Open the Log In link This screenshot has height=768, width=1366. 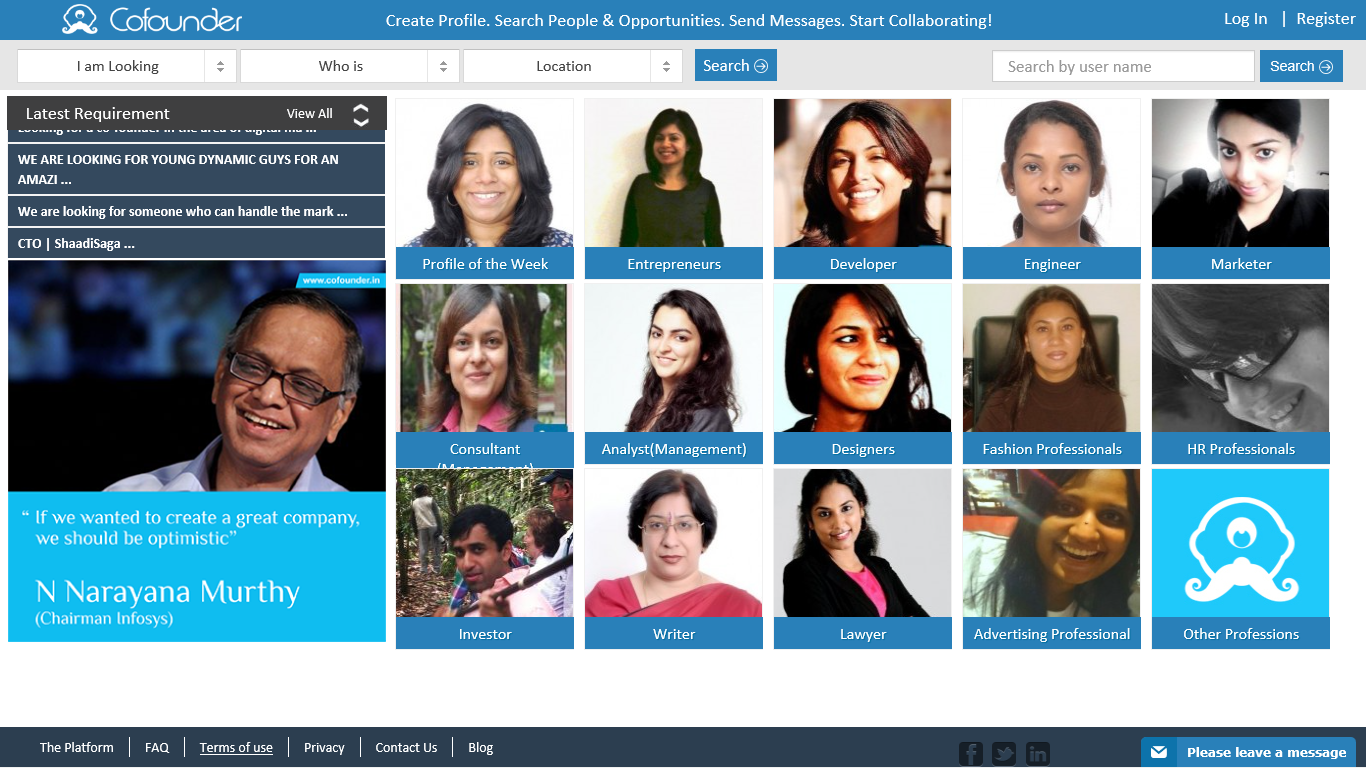[x=1245, y=19]
